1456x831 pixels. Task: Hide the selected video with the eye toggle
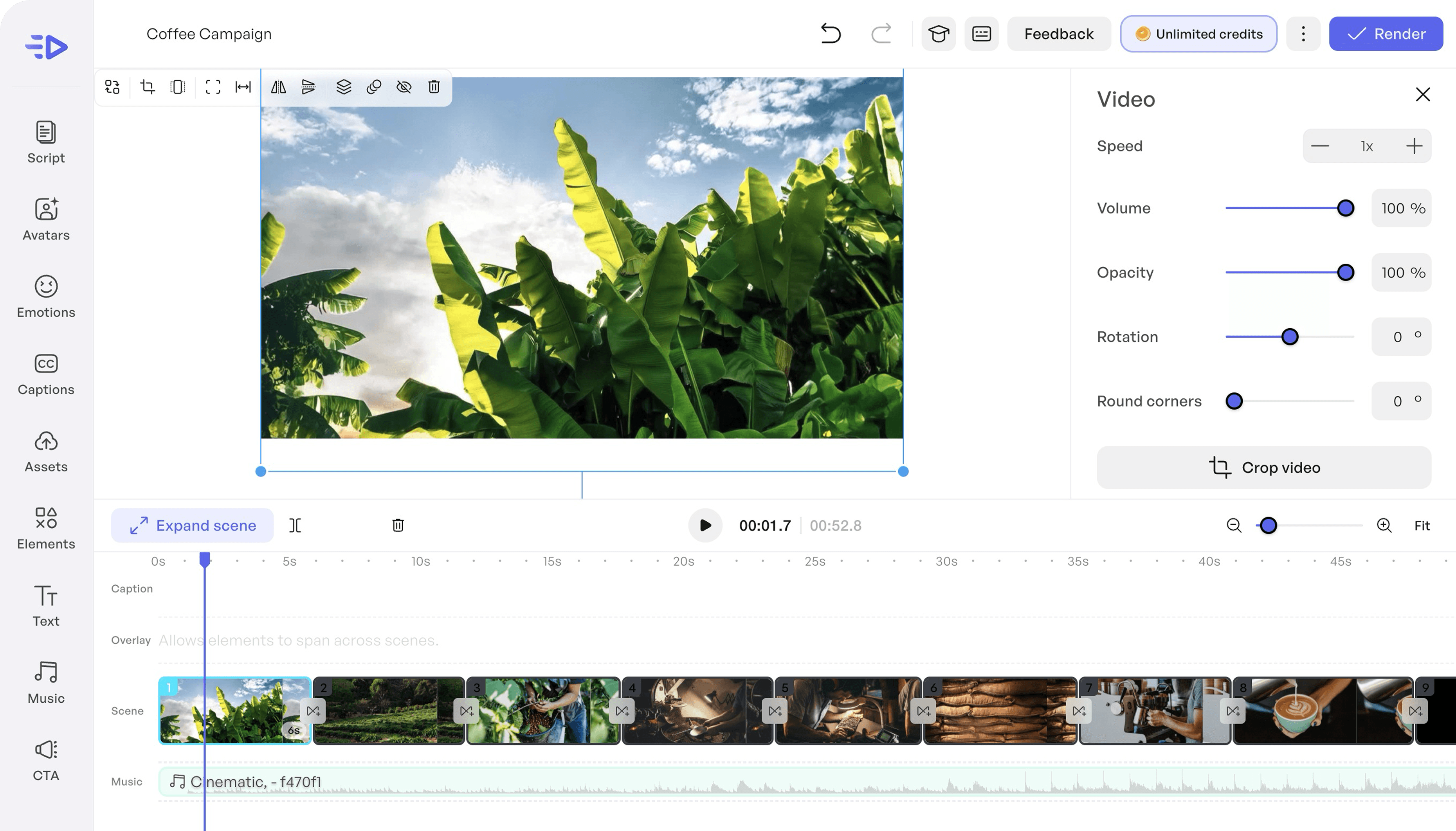[404, 87]
